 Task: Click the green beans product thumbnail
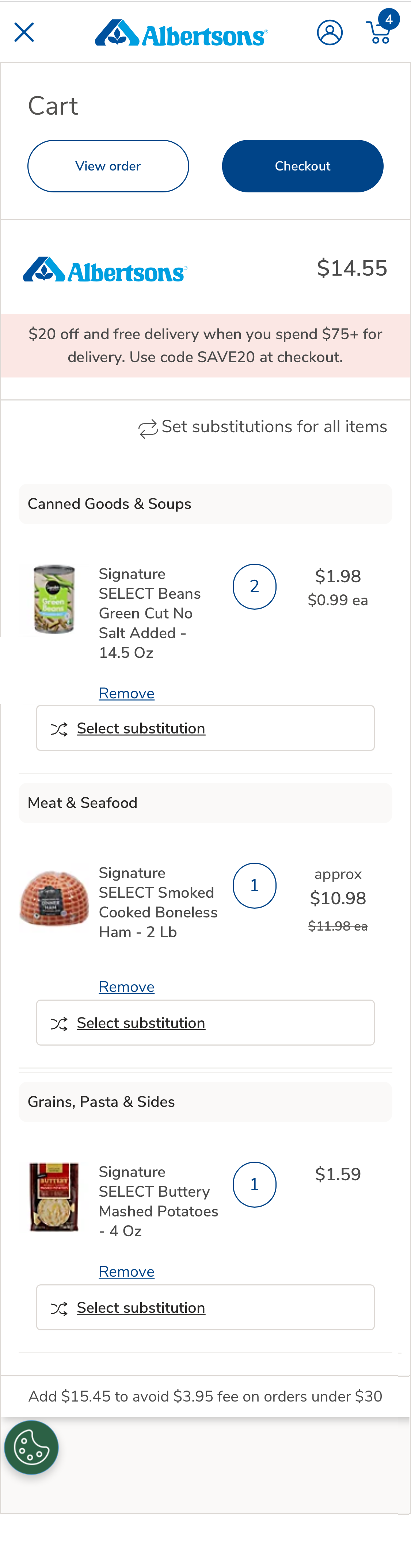pyautogui.click(x=54, y=599)
